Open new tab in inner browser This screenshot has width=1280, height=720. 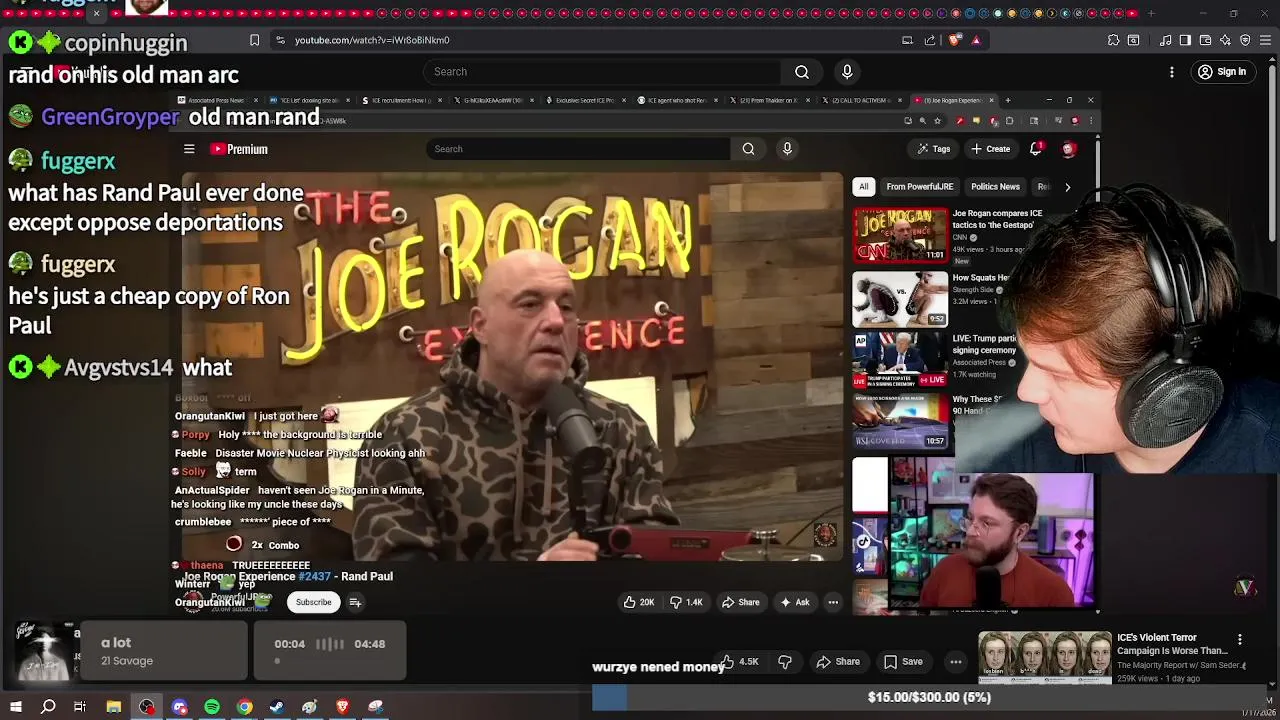(1007, 100)
